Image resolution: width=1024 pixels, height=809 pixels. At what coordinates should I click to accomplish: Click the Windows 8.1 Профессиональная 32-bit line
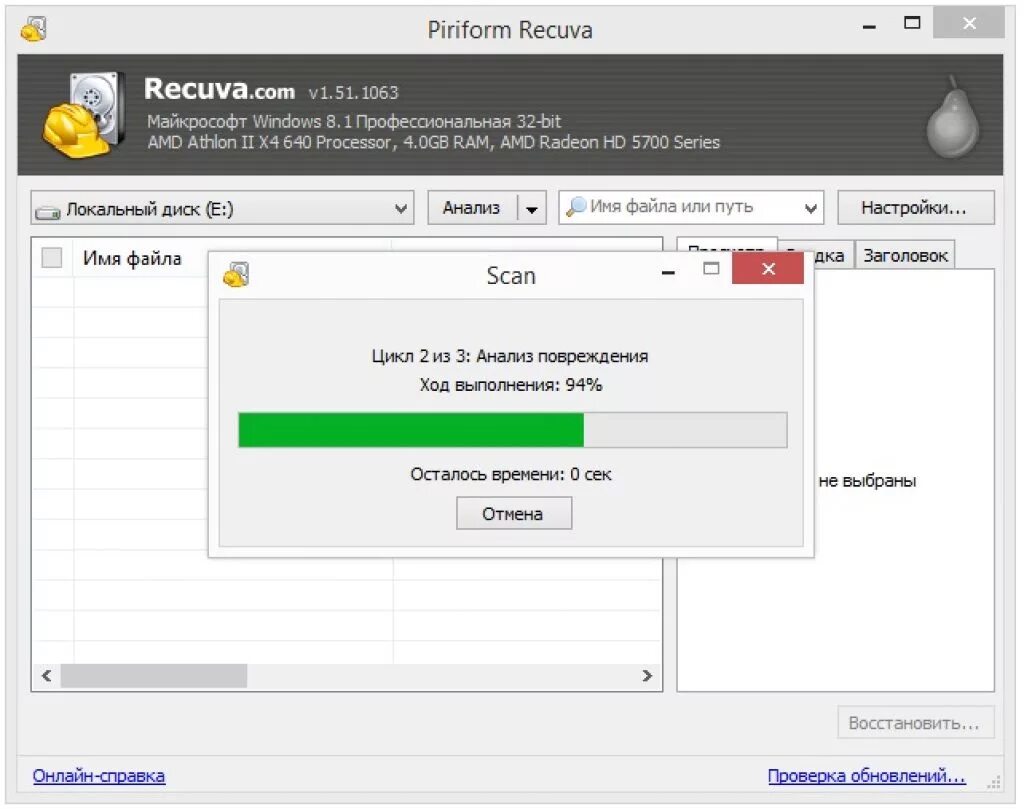(354, 121)
